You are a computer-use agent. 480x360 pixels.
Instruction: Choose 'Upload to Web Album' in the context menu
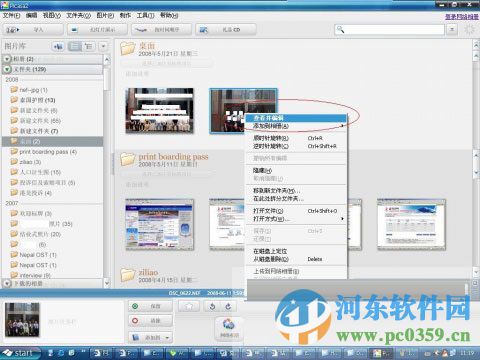296,271
